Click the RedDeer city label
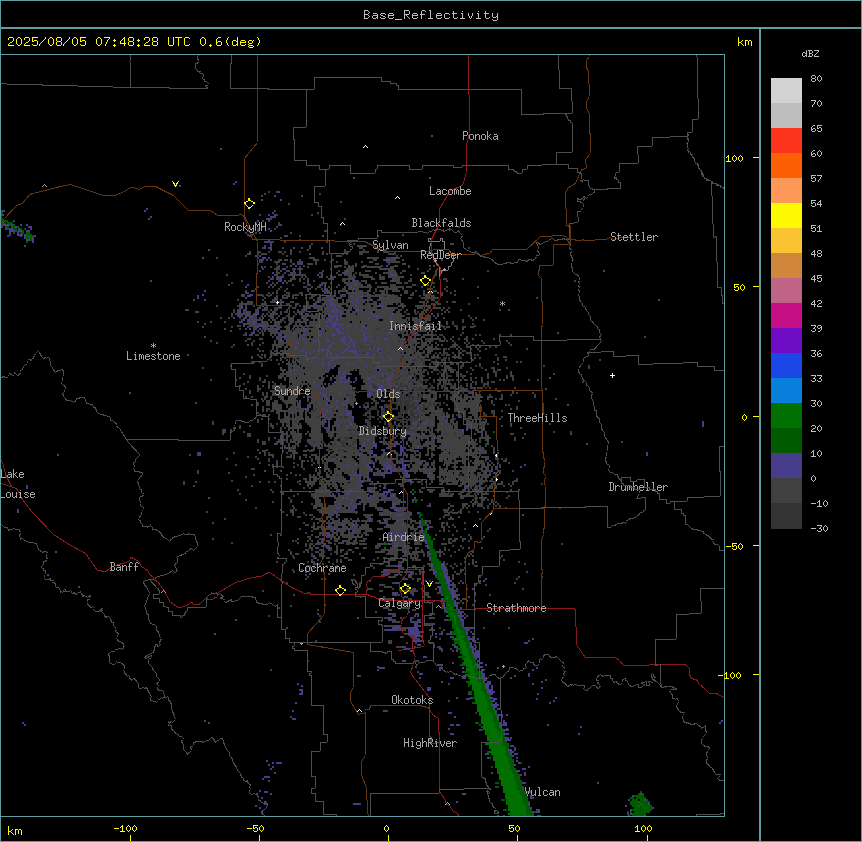The height and width of the screenshot is (842, 862). coord(440,255)
